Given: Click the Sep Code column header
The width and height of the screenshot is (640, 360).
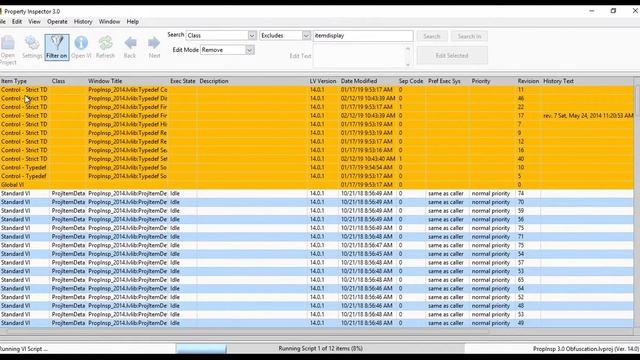Looking at the screenshot, I should coord(411,81).
